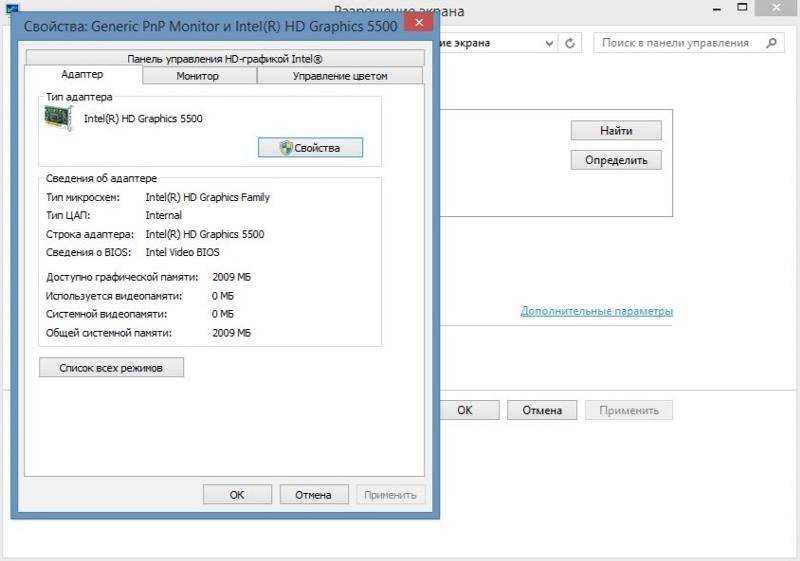Click Найти in the screen resolution window
This screenshot has width=800, height=561.
(616, 131)
